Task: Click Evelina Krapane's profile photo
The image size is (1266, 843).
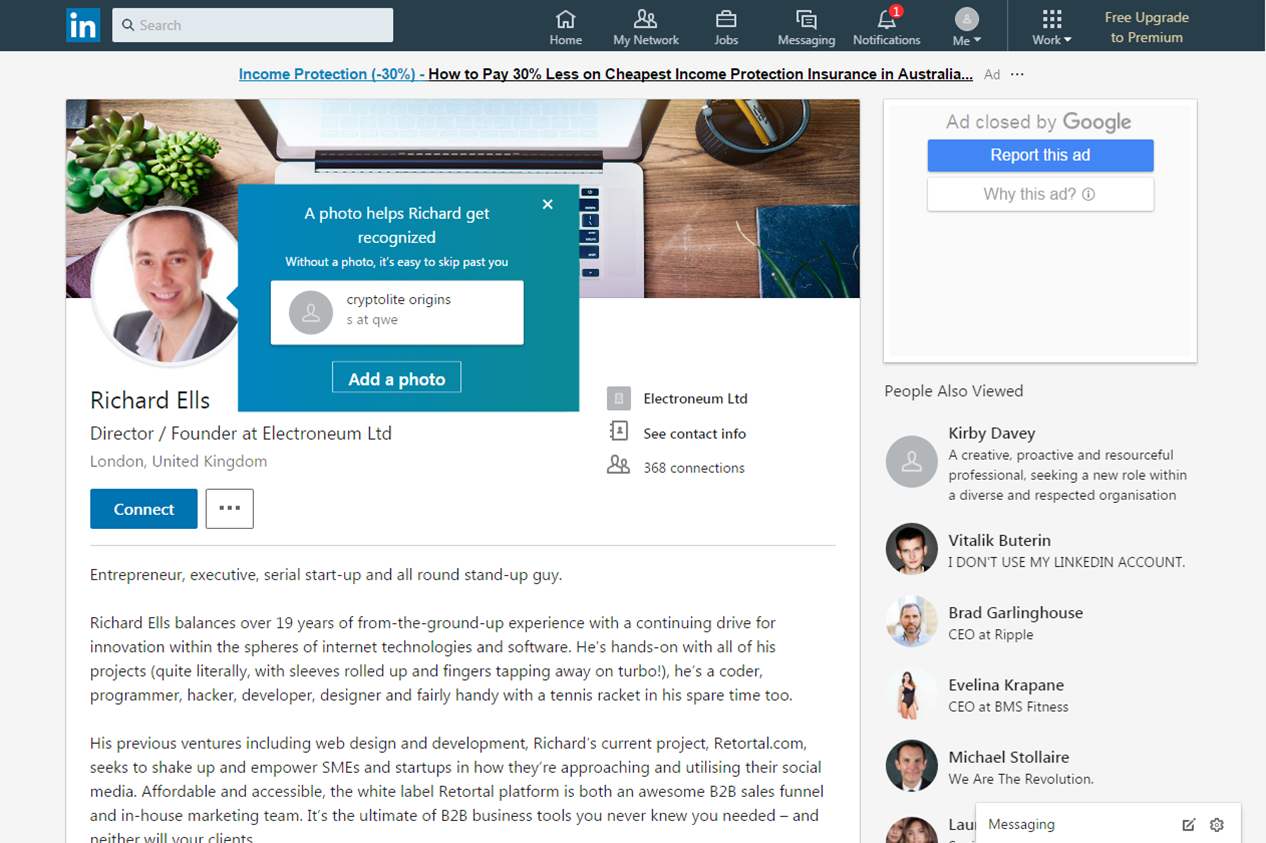Action: [x=912, y=693]
